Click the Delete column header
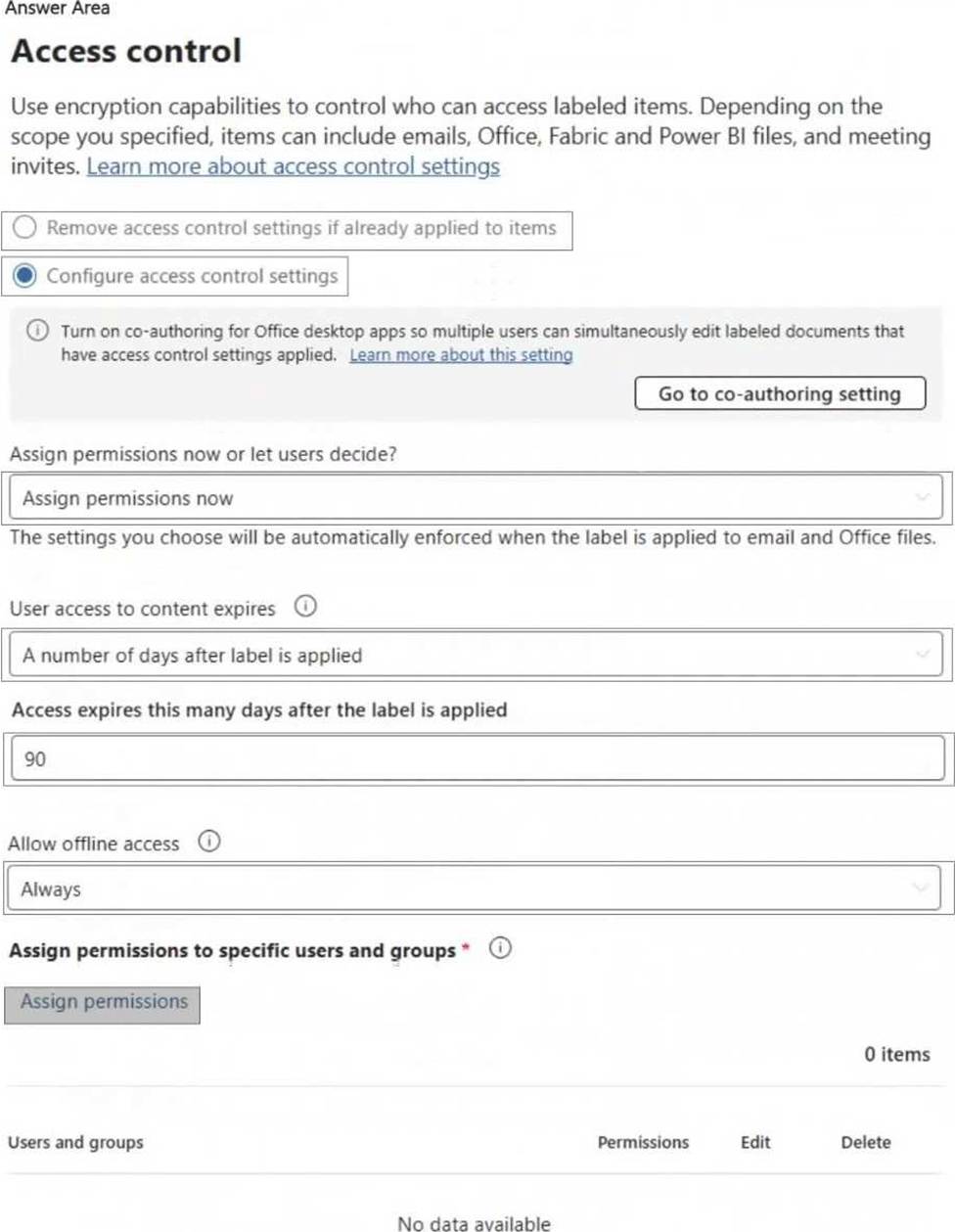This screenshot has width=955, height=1232. point(866,1142)
